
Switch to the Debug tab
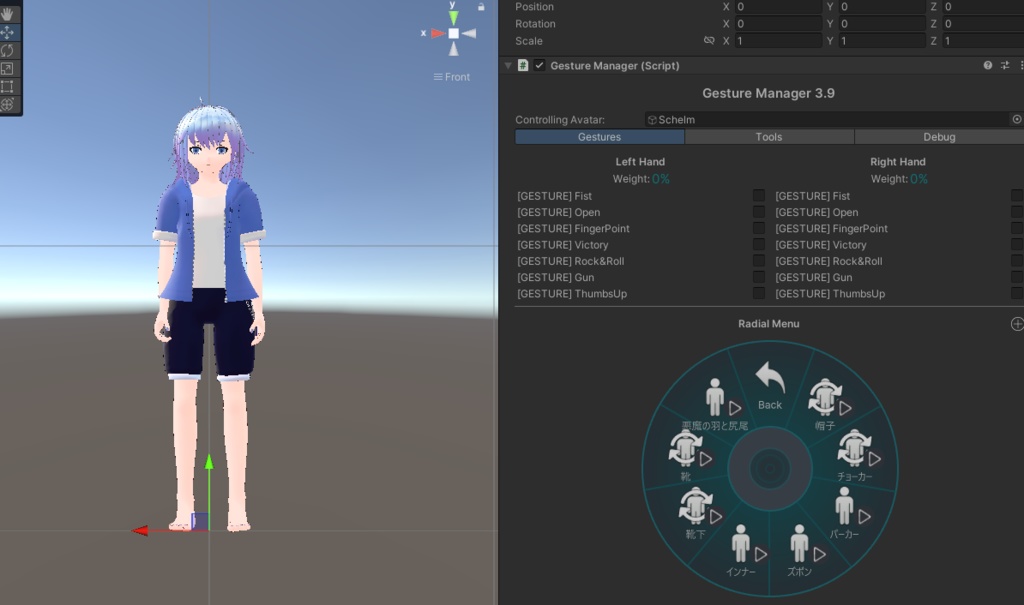coord(938,136)
